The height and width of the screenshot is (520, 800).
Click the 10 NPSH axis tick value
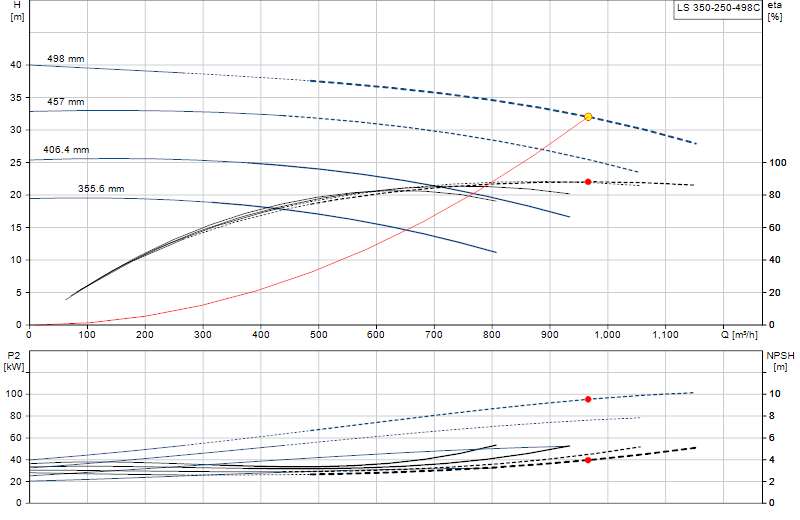click(775, 393)
